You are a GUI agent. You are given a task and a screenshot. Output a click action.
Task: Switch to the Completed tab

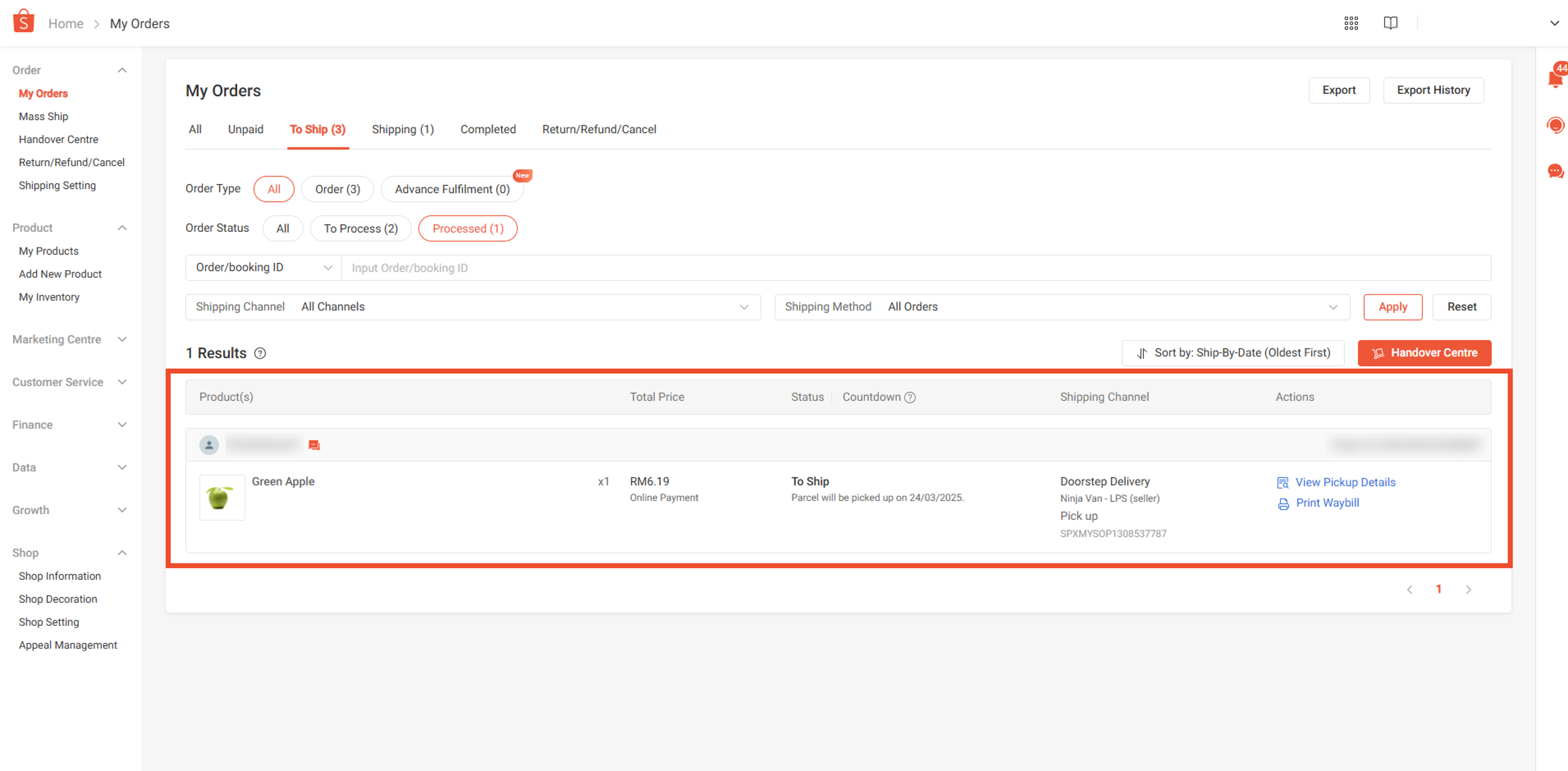(488, 129)
